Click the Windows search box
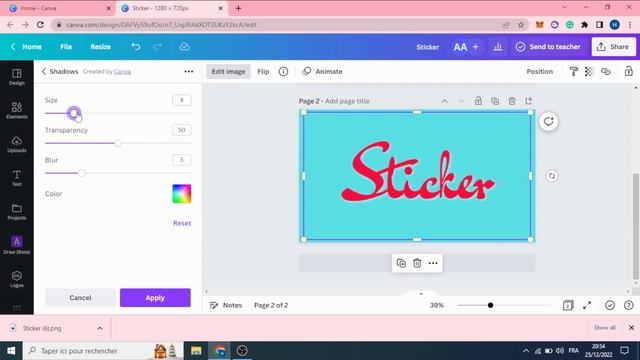Screen dimensions: 640x360 [x=103, y=351]
